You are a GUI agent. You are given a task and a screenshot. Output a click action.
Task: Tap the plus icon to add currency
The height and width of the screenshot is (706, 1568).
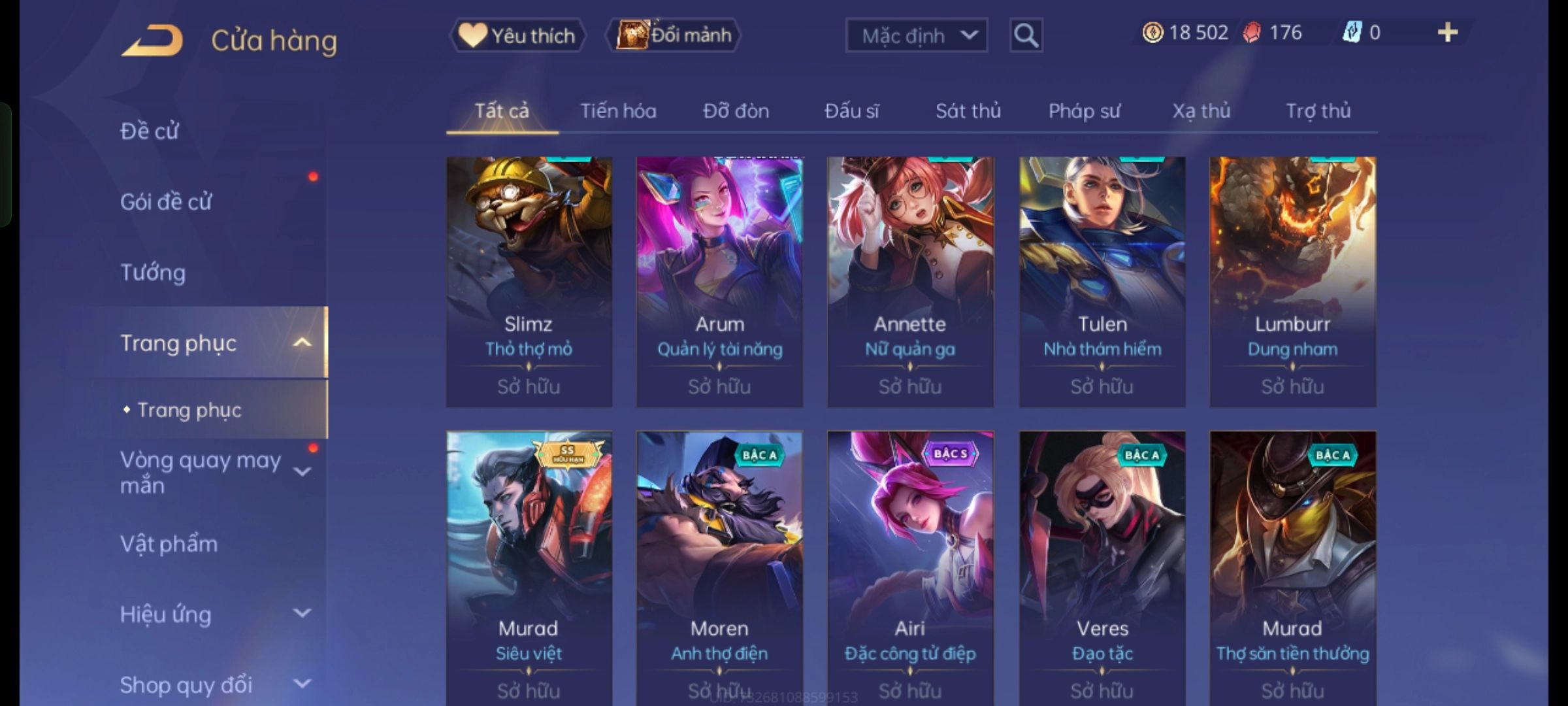click(1448, 33)
